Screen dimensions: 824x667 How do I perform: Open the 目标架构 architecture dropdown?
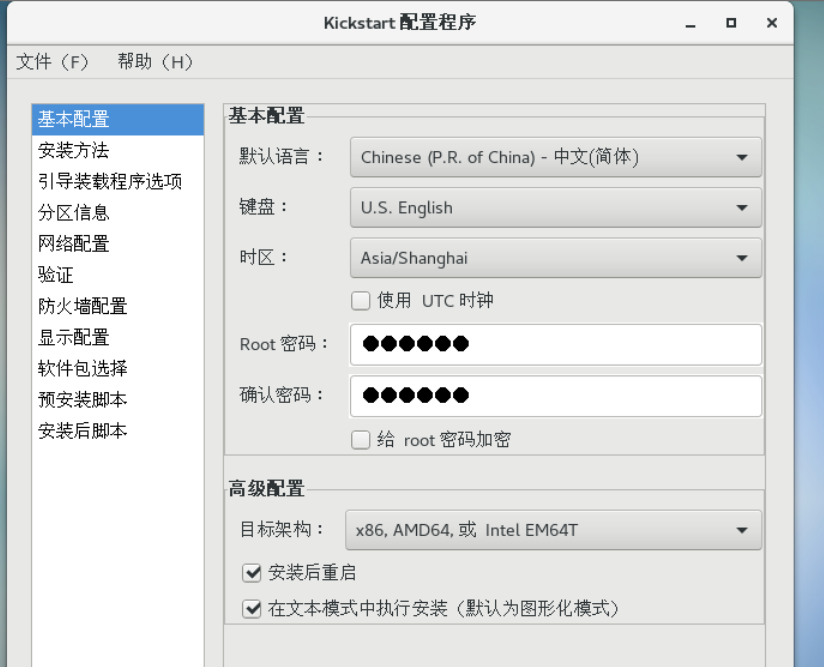pyautogui.click(x=553, y=530)
